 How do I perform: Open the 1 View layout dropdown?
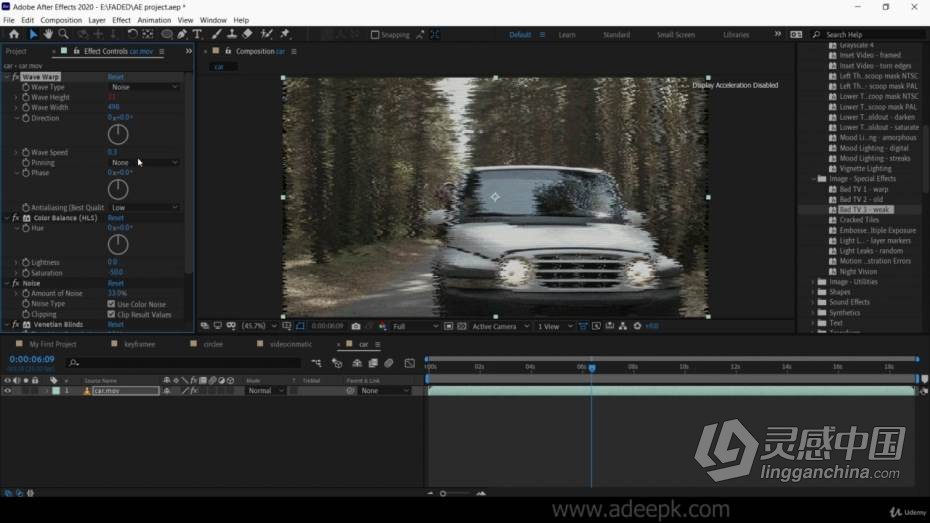[x=555, y=326]
